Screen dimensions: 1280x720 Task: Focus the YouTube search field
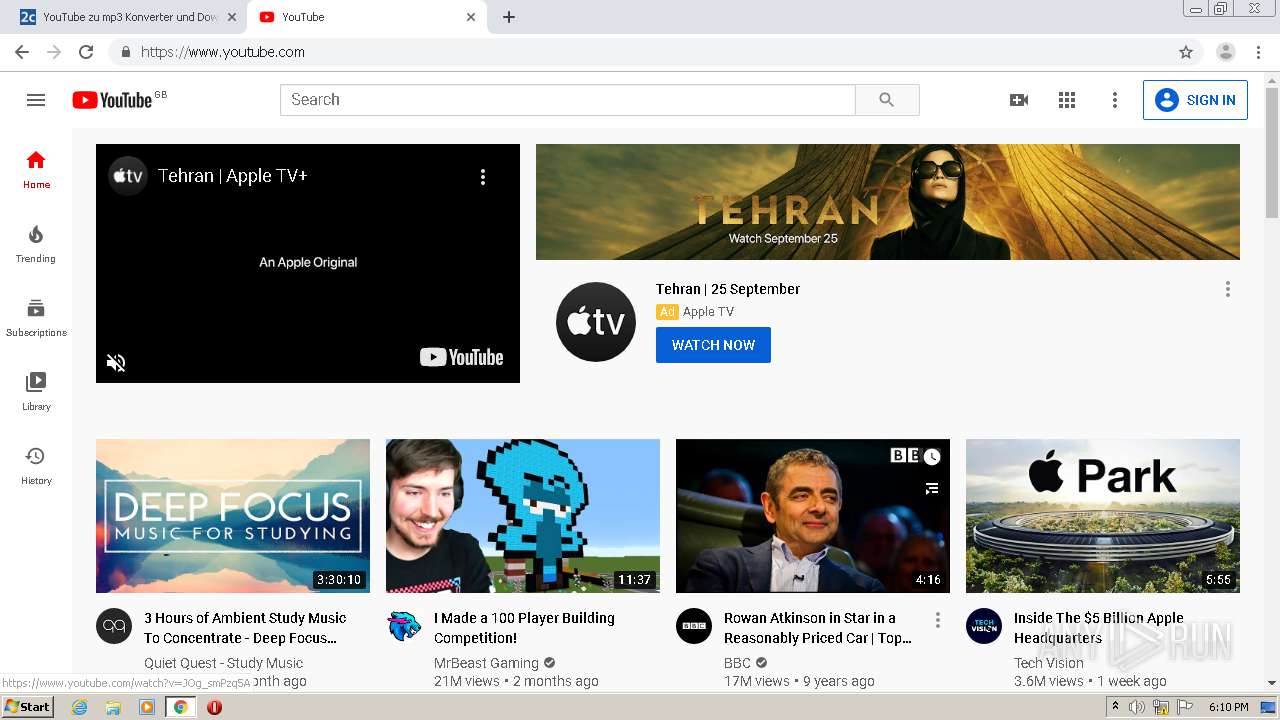click(x=568, y=100)
